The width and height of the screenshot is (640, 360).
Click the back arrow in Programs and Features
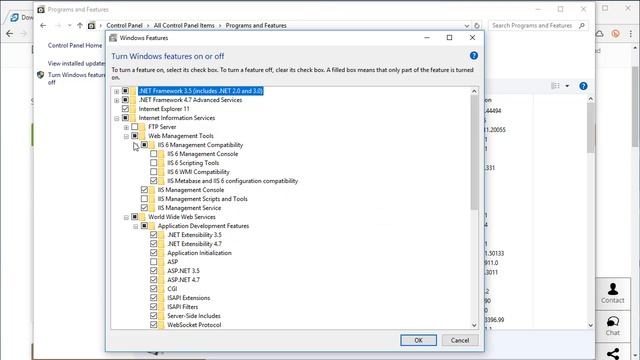[x=43, y=25]
